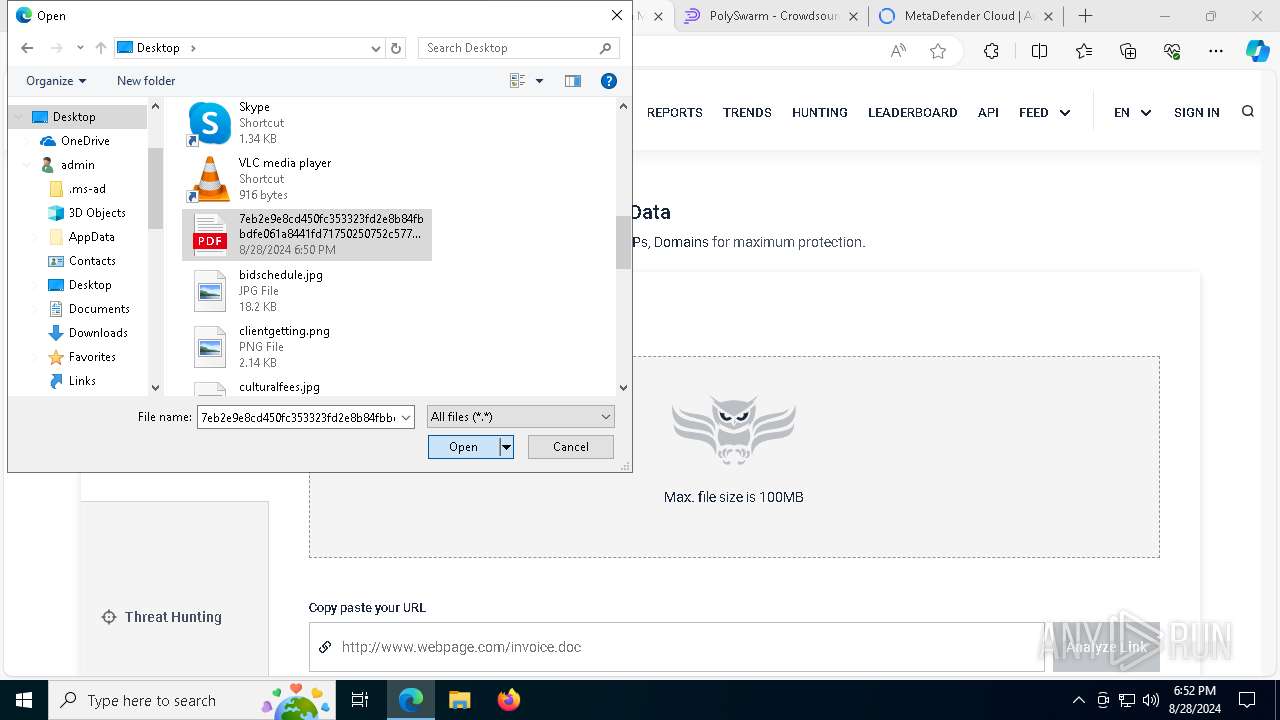
Task: Go back in Open dialog navigation
Action: click(27, 48)
